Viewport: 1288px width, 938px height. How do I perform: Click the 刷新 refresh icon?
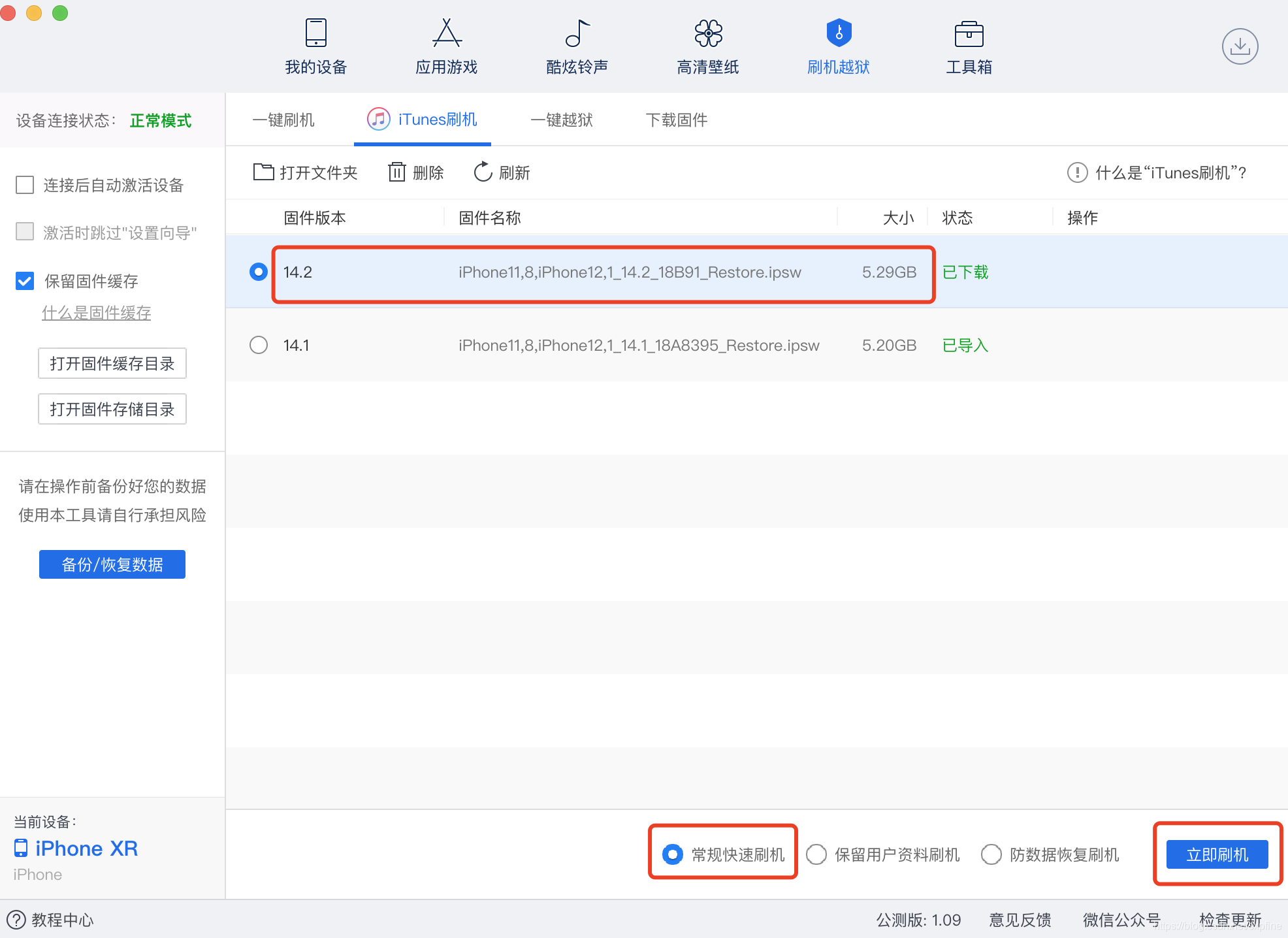[x=483, y=172]
